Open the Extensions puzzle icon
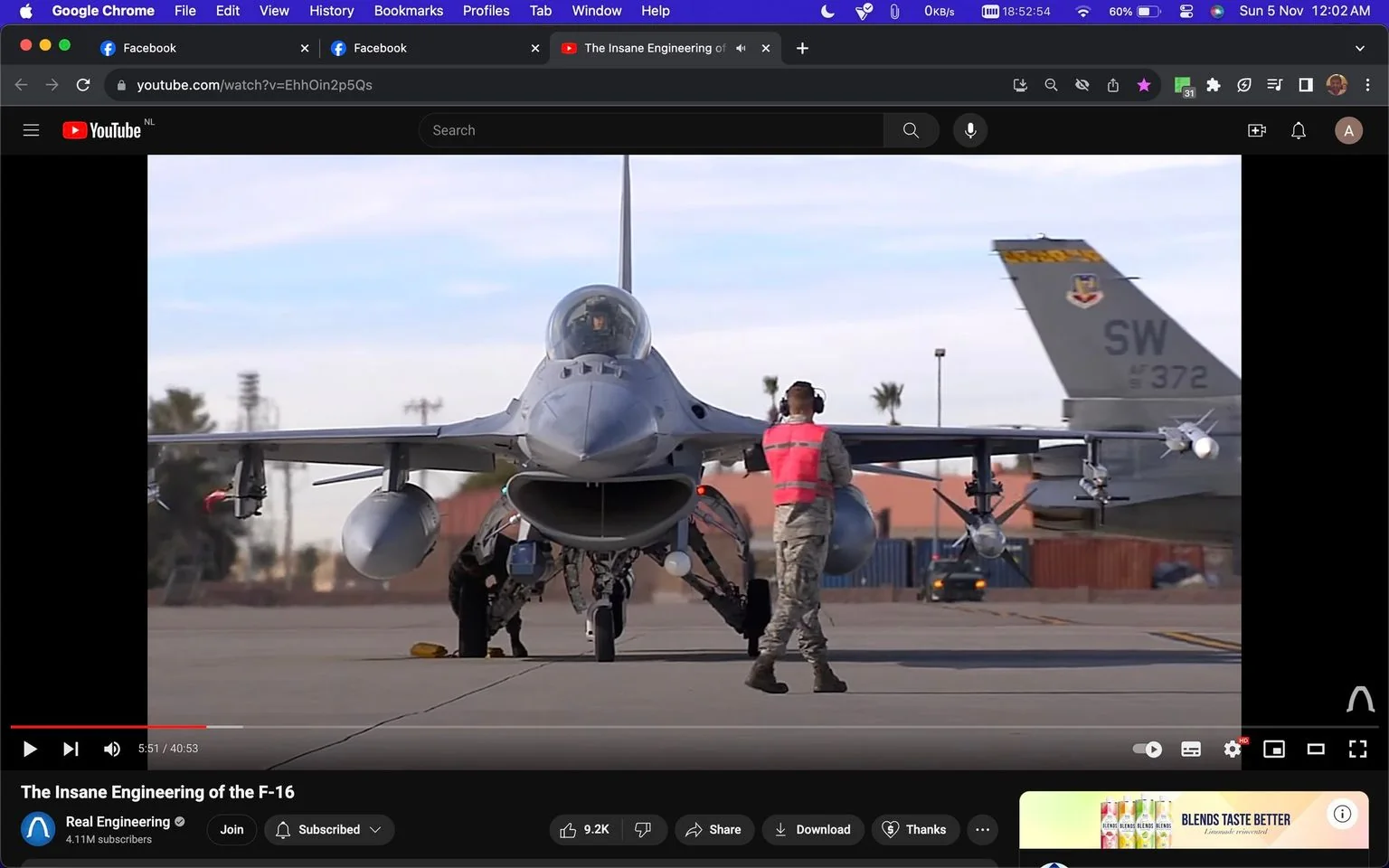The width and height of the screenshot is (1389, 868). (x=1214, y=85)
